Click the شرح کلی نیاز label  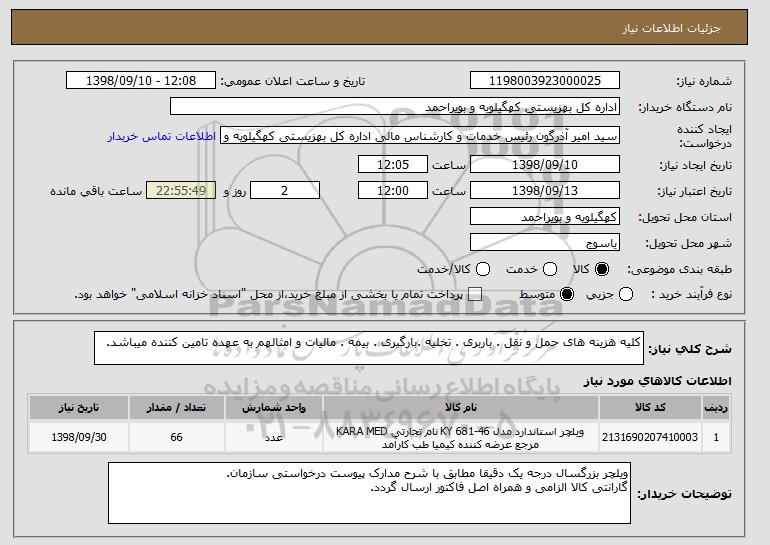coord(690,349)
